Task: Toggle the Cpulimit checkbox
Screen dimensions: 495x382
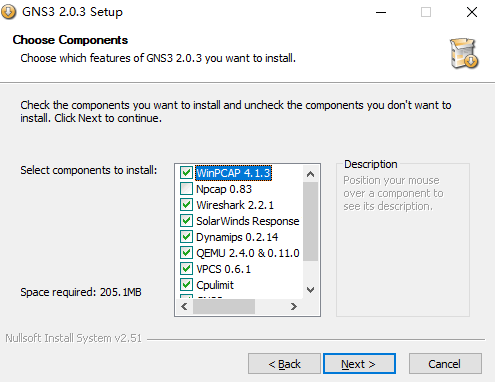Action: pos(186,285)
